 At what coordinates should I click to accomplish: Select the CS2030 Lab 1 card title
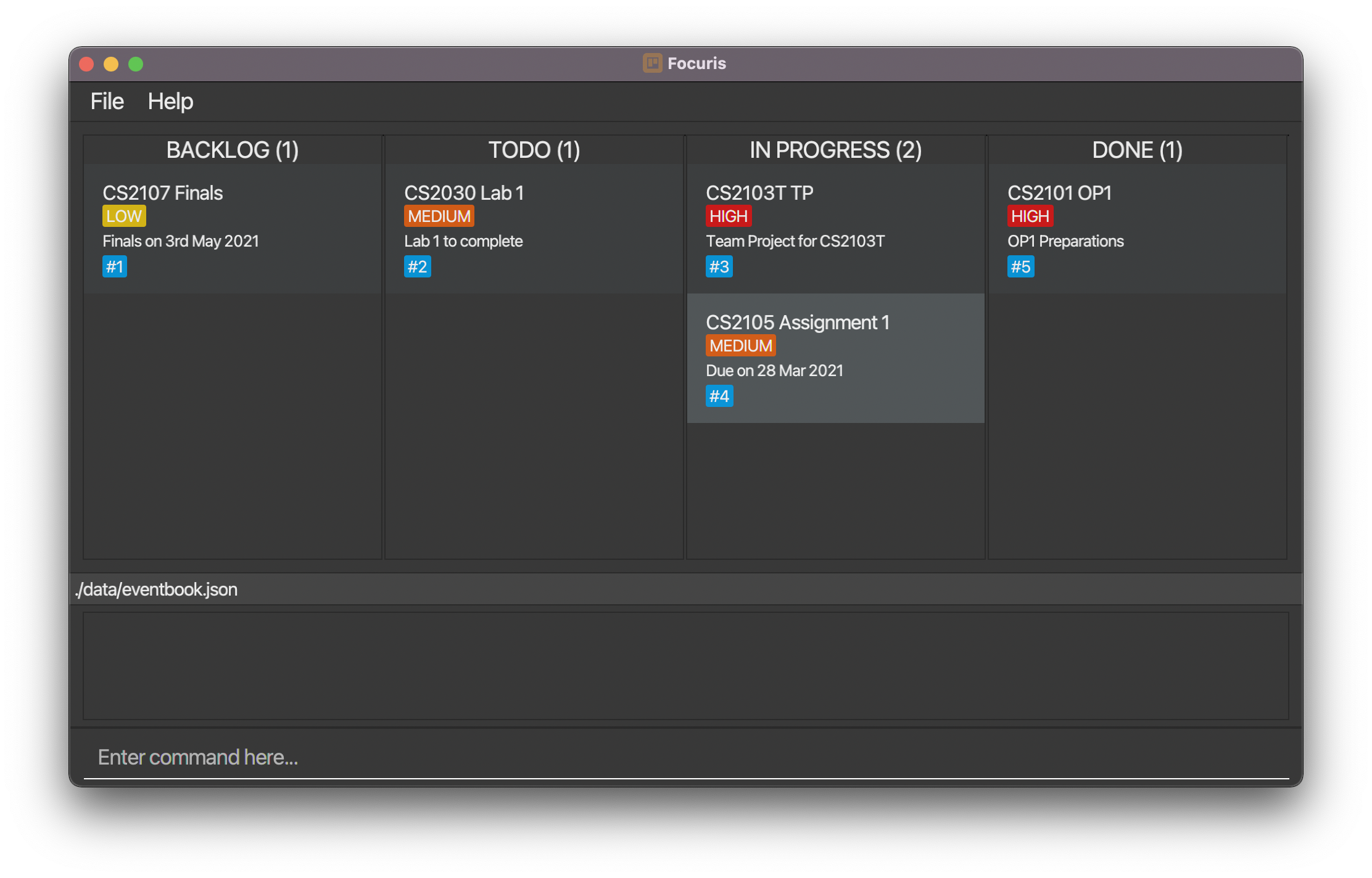pos(464,192)
